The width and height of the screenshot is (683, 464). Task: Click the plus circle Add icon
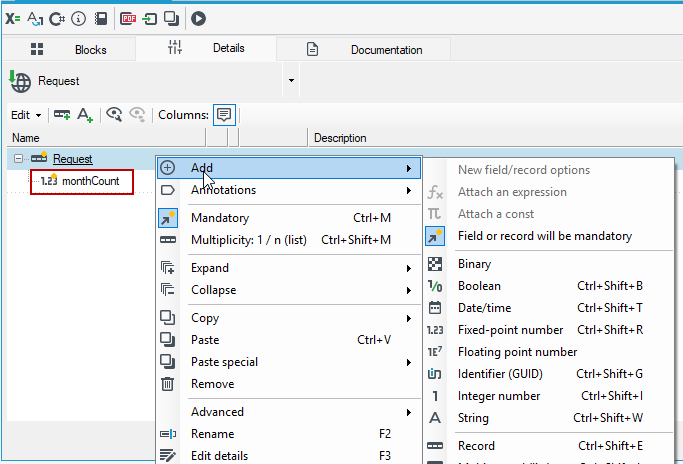(x=168, y=168)
